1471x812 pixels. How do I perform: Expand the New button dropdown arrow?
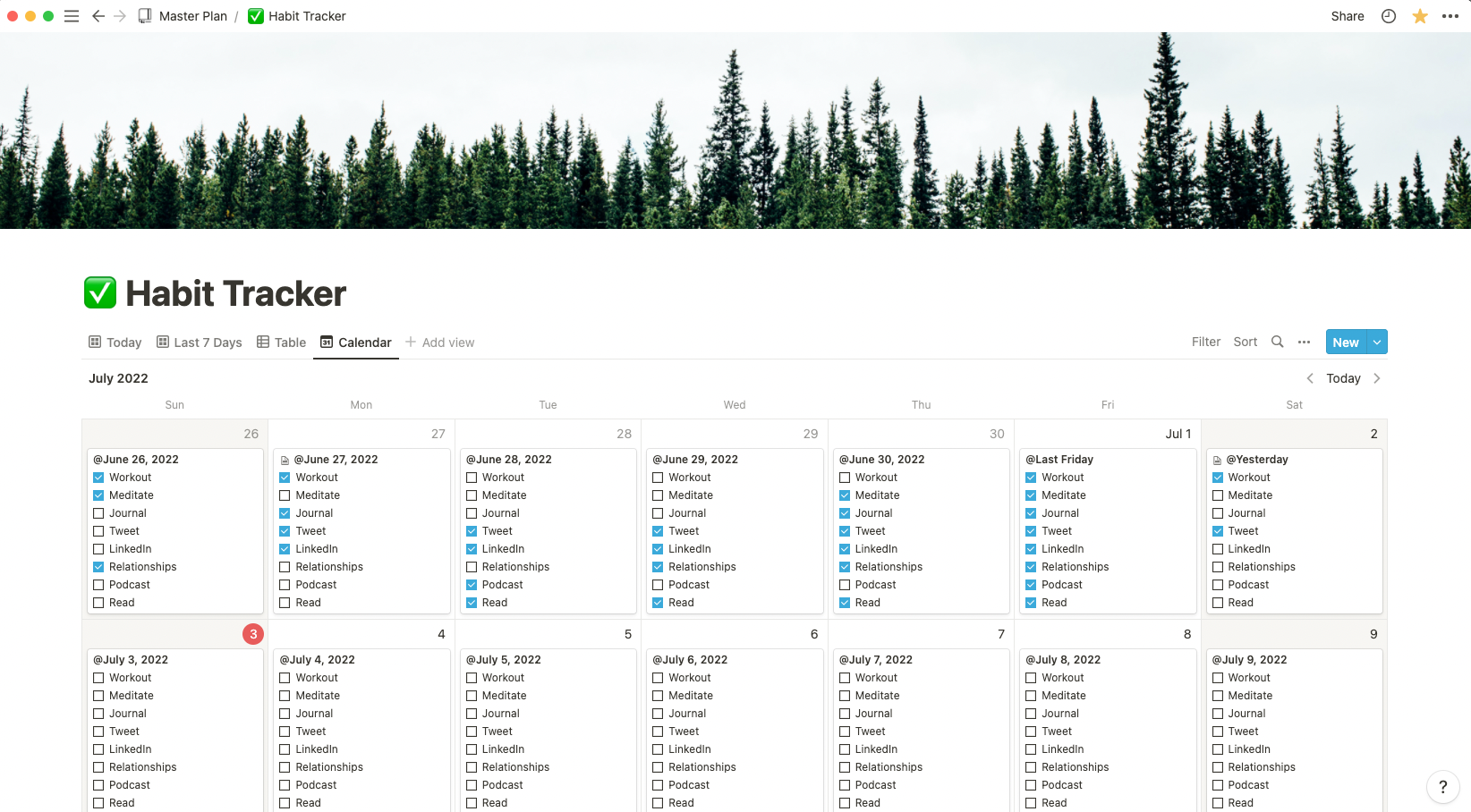[x=1377, y=342]
